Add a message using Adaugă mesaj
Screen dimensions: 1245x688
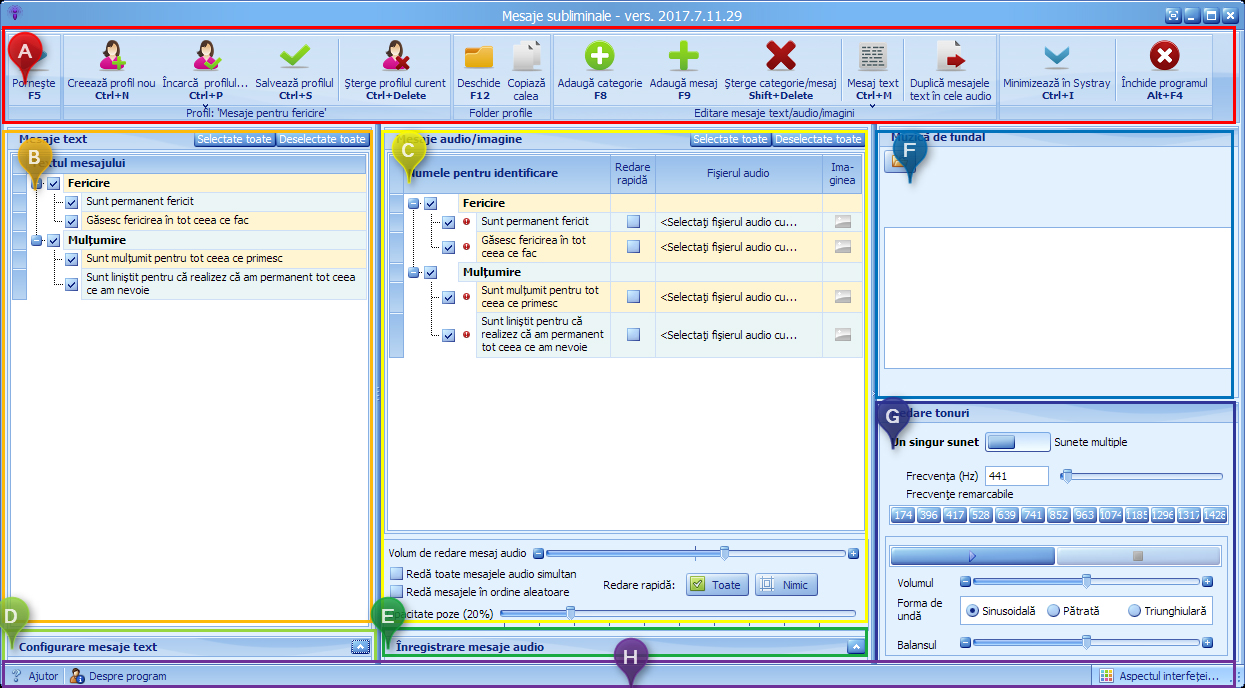click(x=683, y=56)
